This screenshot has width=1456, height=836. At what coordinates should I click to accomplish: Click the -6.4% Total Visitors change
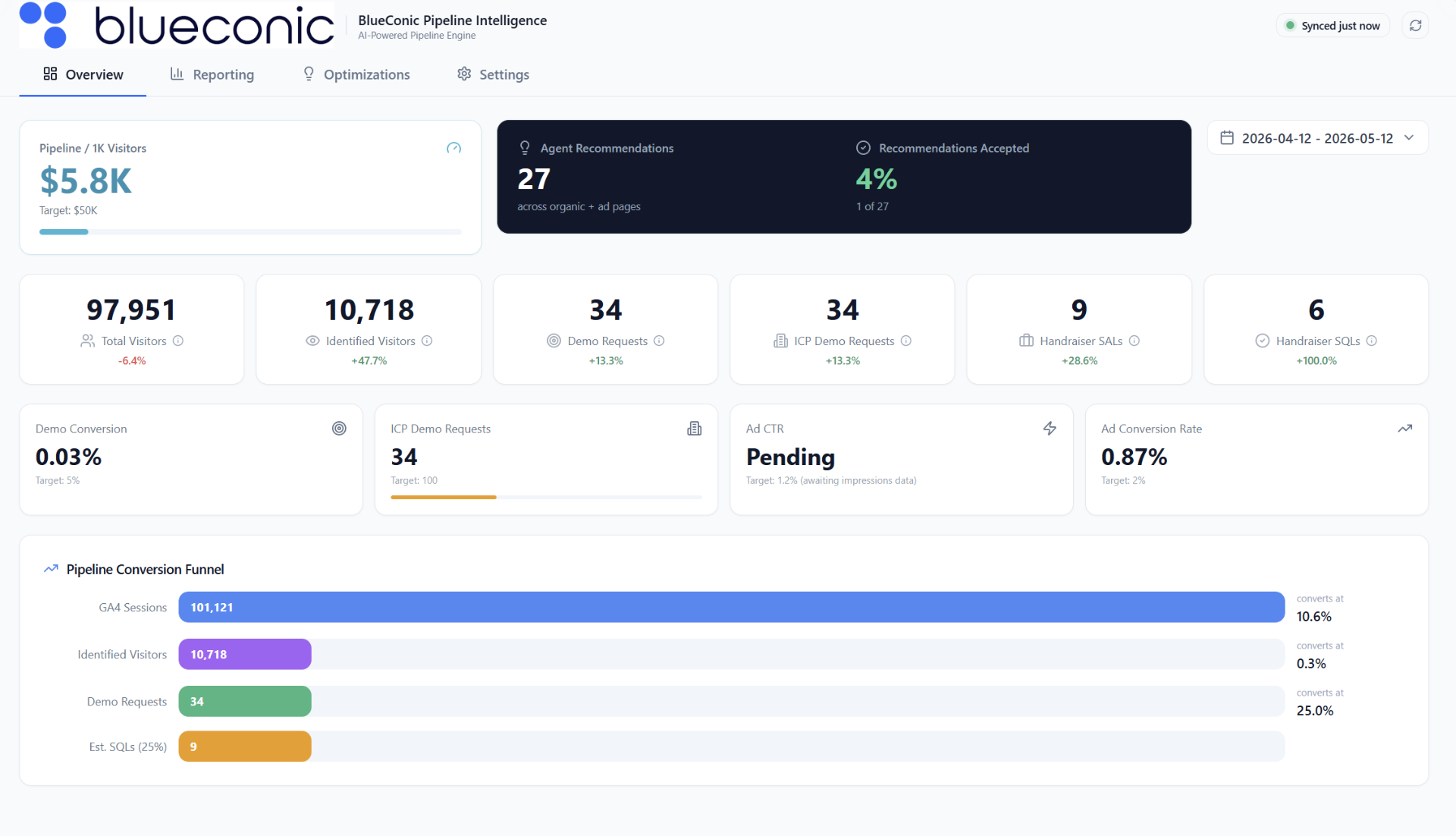pos(132,361)
